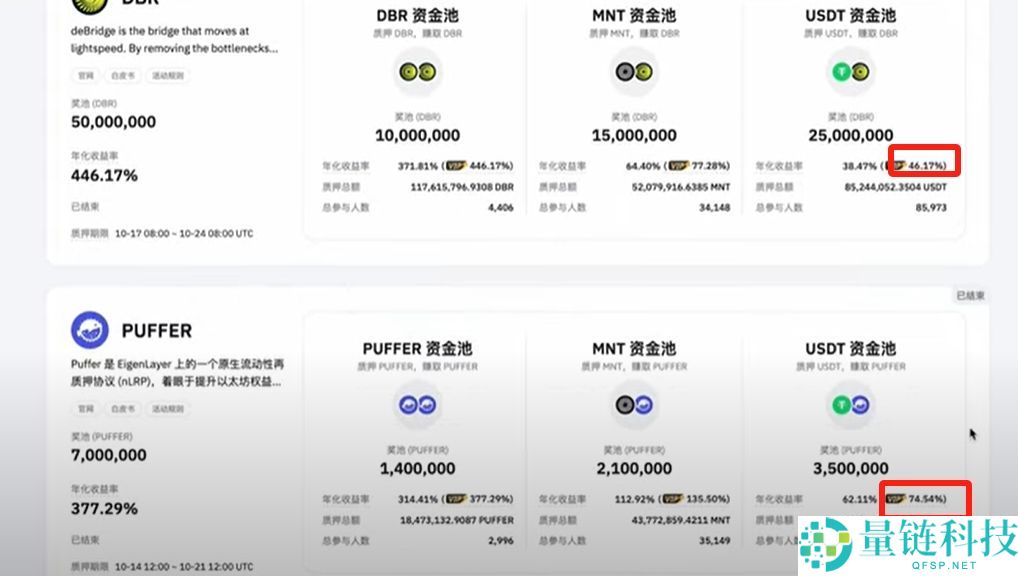Click staked total 117,615,796.9308 DBR

click(462, 187)
